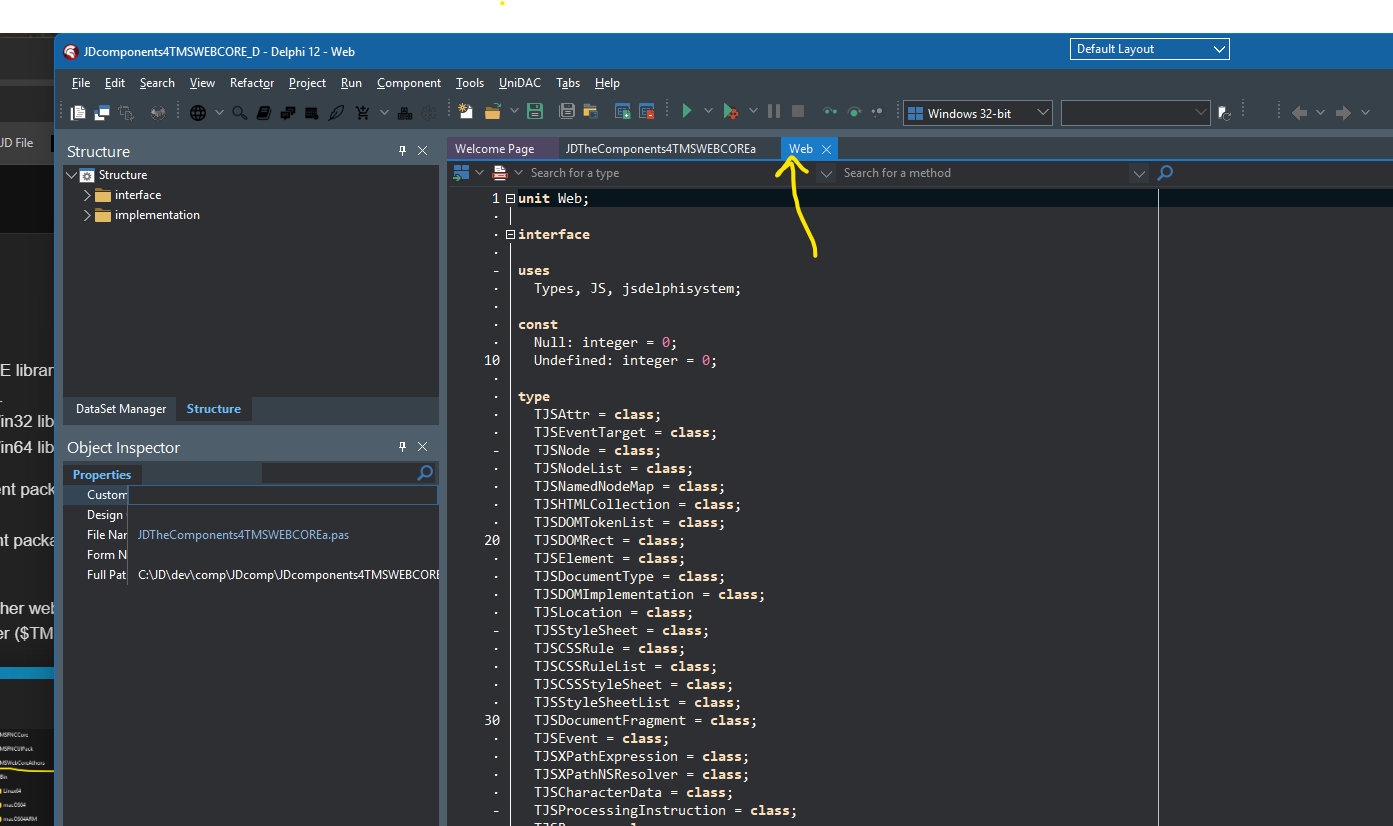Pin the Structure panel
The image size is (1393, 826).
403,151
